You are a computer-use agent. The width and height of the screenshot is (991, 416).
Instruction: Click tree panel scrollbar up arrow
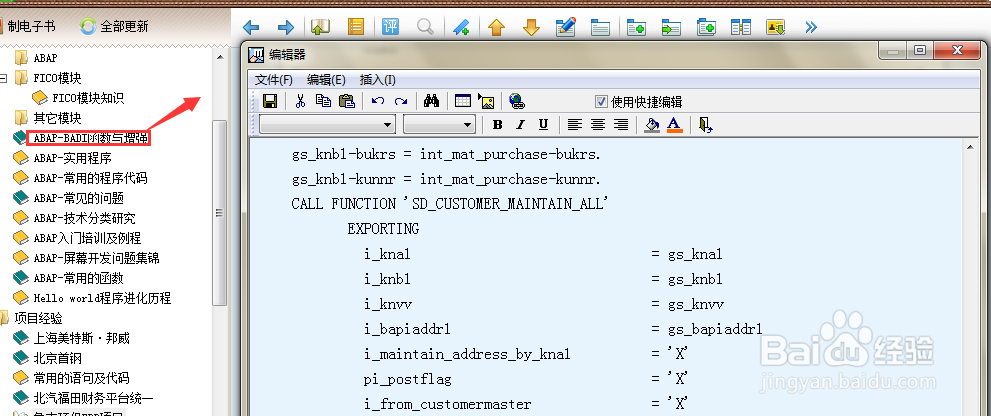pyautogui.click(x=220, y=57)
